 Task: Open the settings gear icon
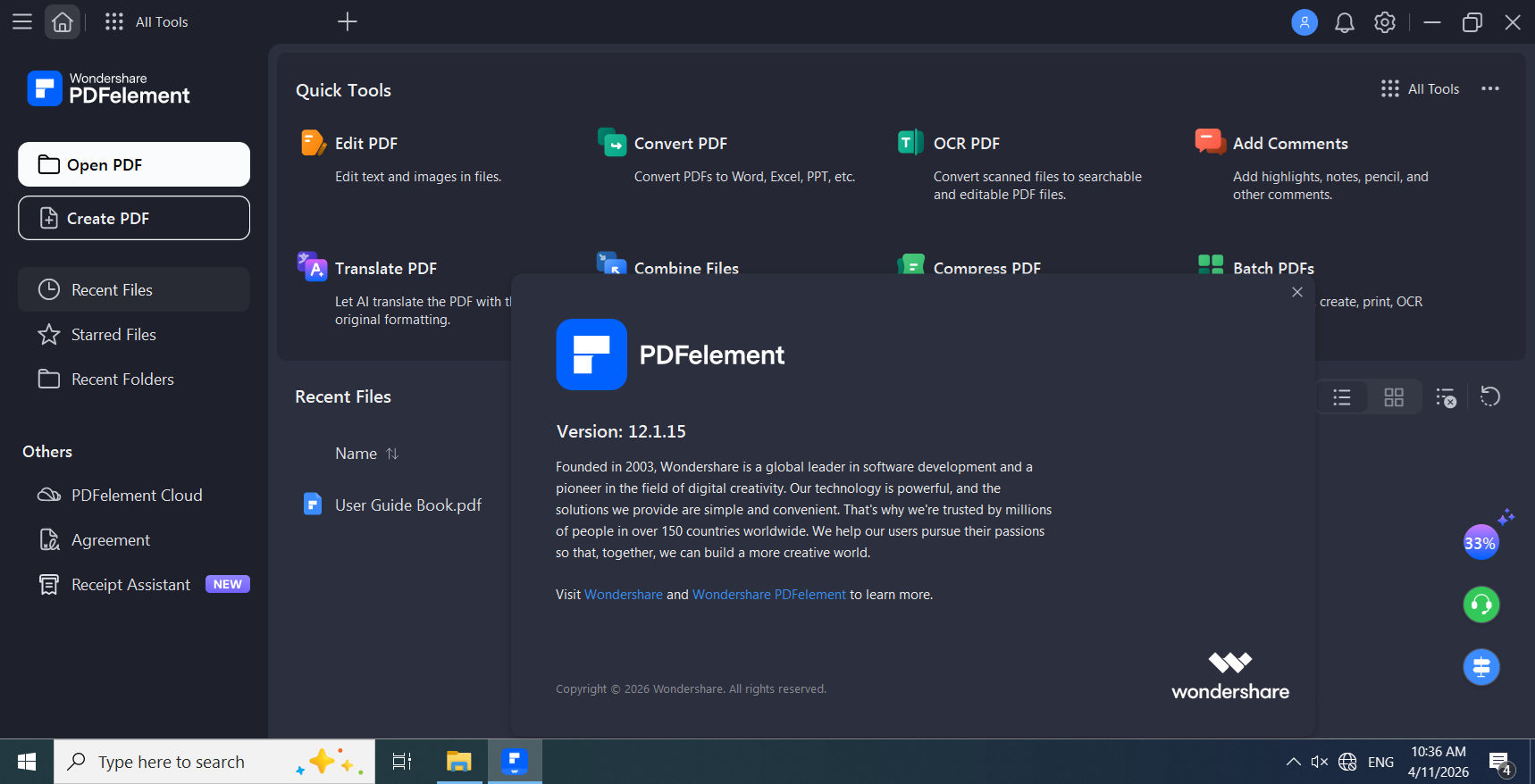(x=1385, y=22)
